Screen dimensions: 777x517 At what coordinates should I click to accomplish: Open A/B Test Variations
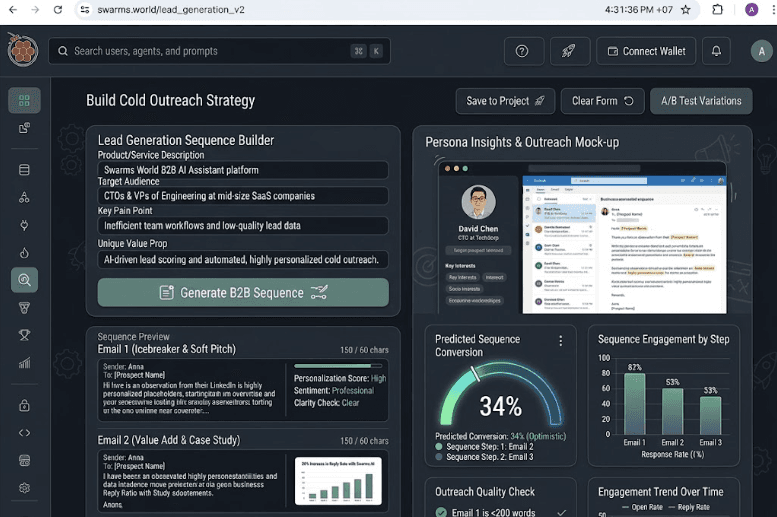(701, 101)
